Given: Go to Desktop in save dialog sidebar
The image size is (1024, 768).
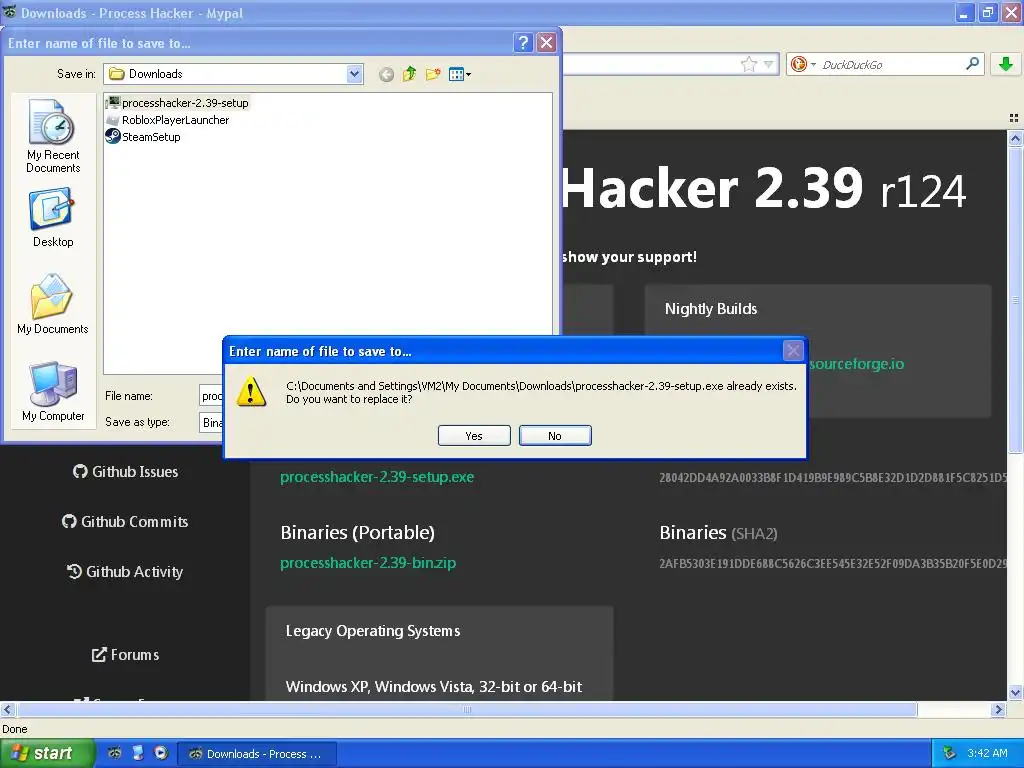Looking at the screenshot, I should pos(53,217).
